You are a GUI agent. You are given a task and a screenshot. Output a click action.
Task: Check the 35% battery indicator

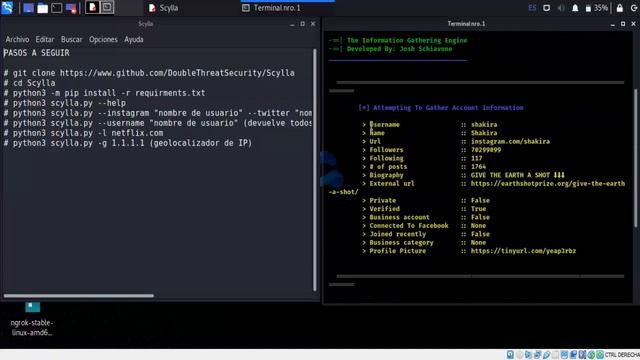(597, 8)
